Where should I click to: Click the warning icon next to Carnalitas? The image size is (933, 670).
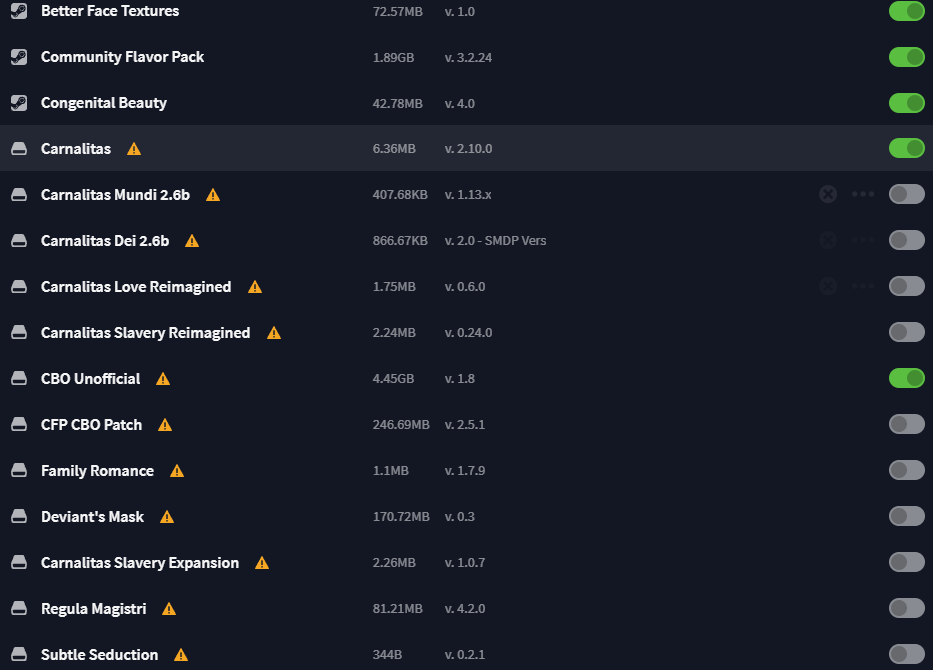(134, 149)
